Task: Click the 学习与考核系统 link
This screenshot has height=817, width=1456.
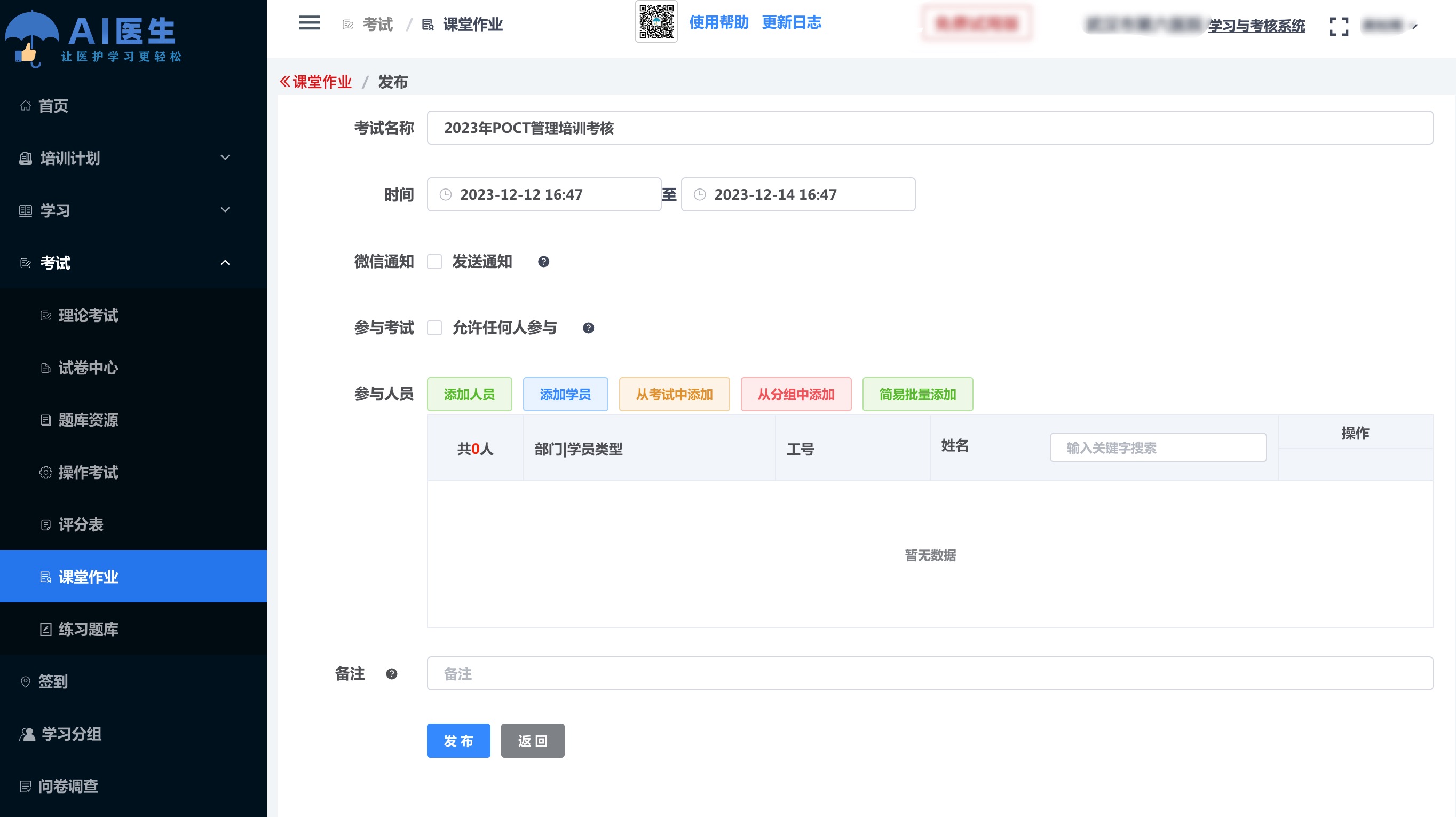Action: pos(1256,26)
